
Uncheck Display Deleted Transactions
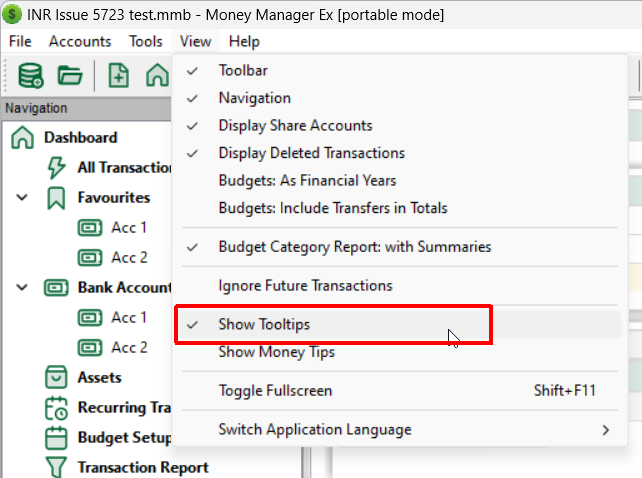tap(401, 153)
